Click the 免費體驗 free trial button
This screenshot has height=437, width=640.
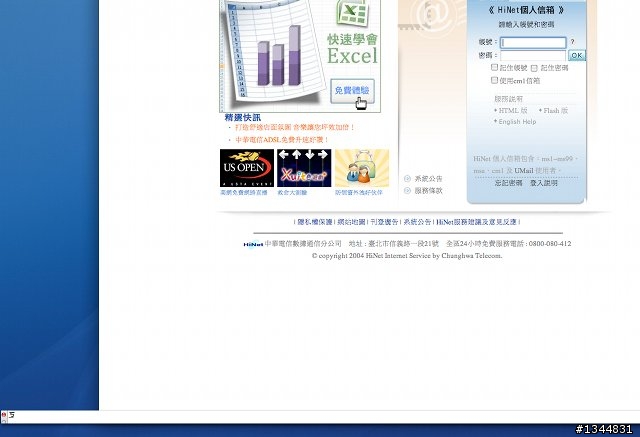[352, 91]
